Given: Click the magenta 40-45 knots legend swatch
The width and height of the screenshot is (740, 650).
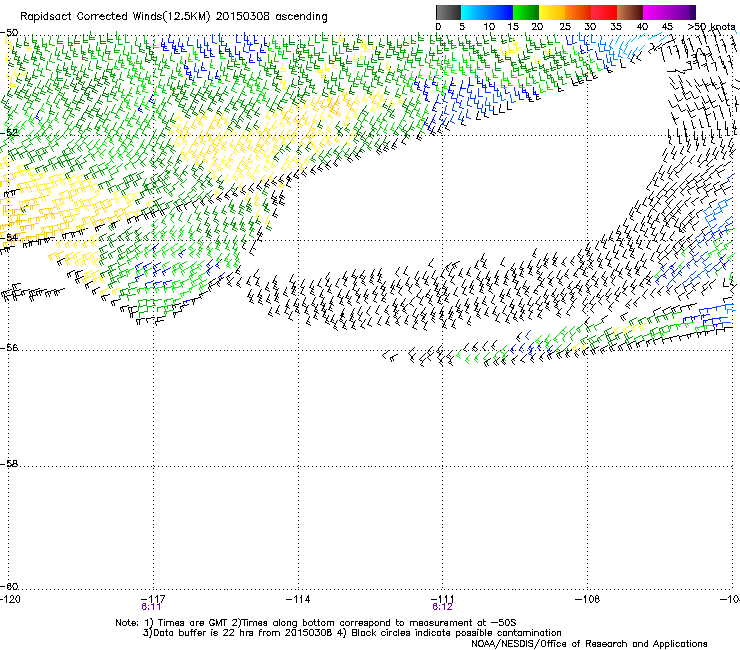Looking at the screenshot, I should point(656,12).
